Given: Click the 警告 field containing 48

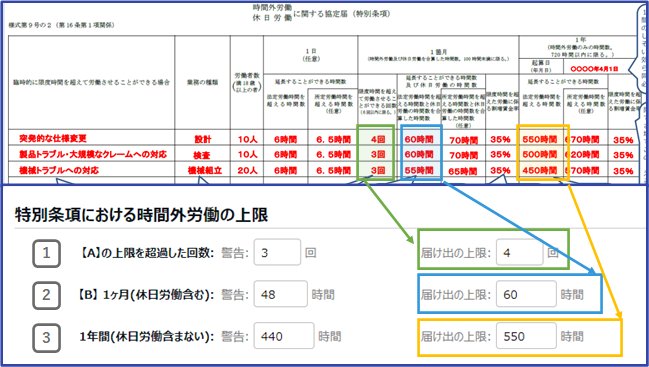Looking at the screenshot, I should click(280, 294).
